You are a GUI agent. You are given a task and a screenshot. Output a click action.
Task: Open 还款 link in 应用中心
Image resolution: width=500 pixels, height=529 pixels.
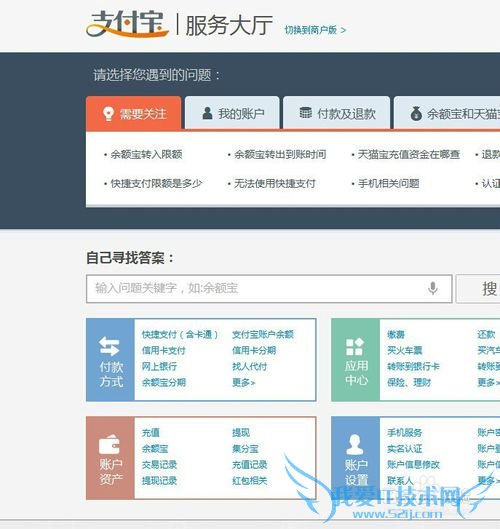point(486,335)
